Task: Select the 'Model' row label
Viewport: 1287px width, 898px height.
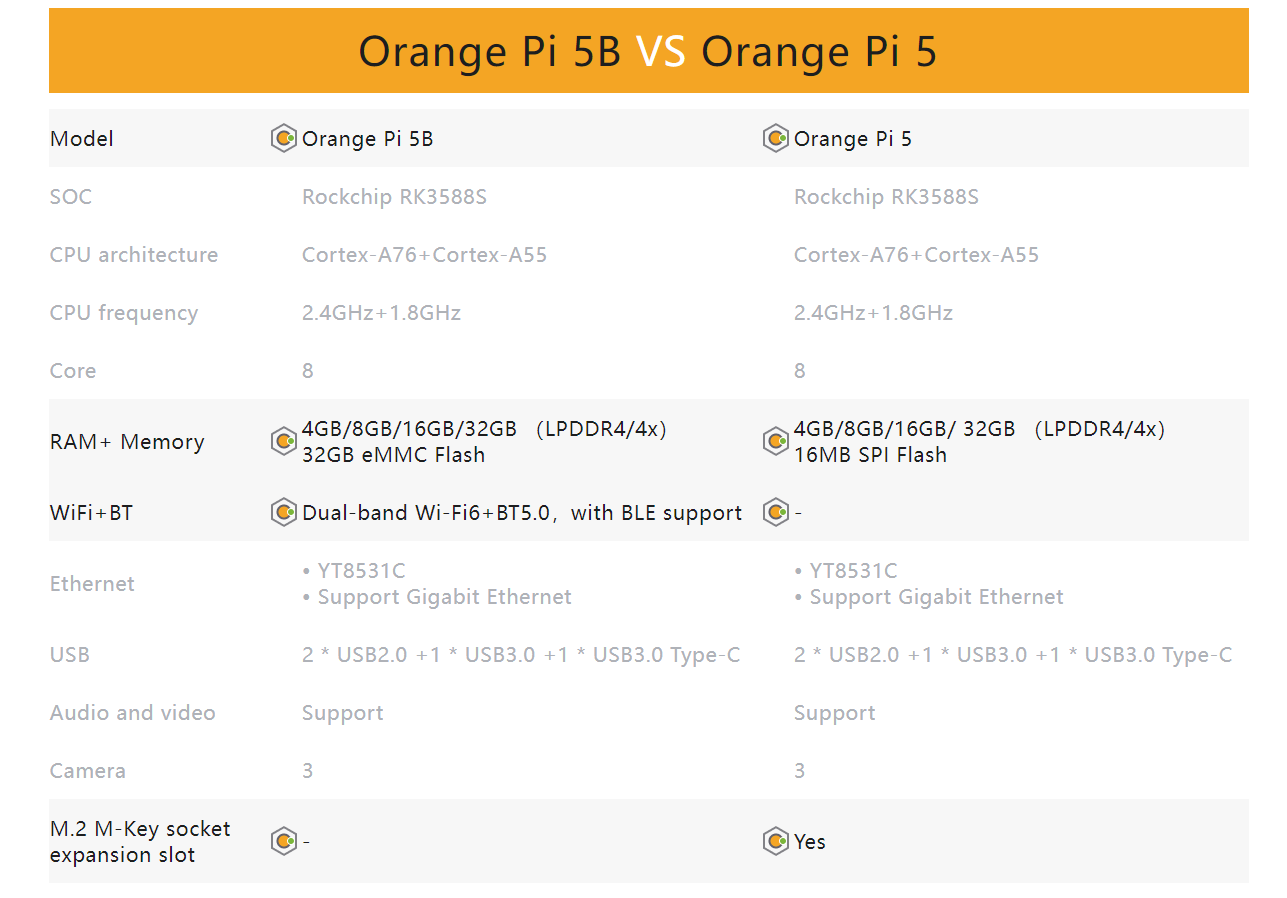Action: 82,138
